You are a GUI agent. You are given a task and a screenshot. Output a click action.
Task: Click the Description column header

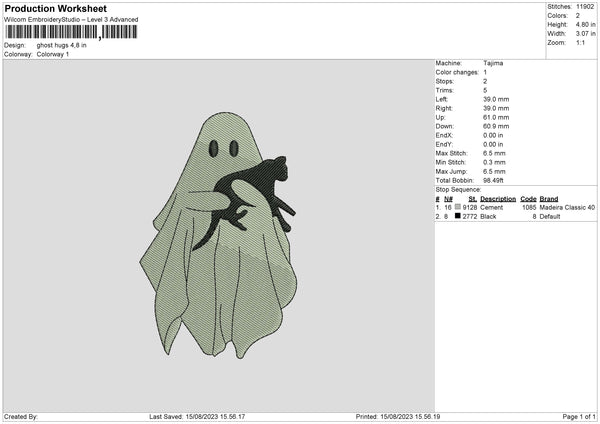click(x=498, y=198)
